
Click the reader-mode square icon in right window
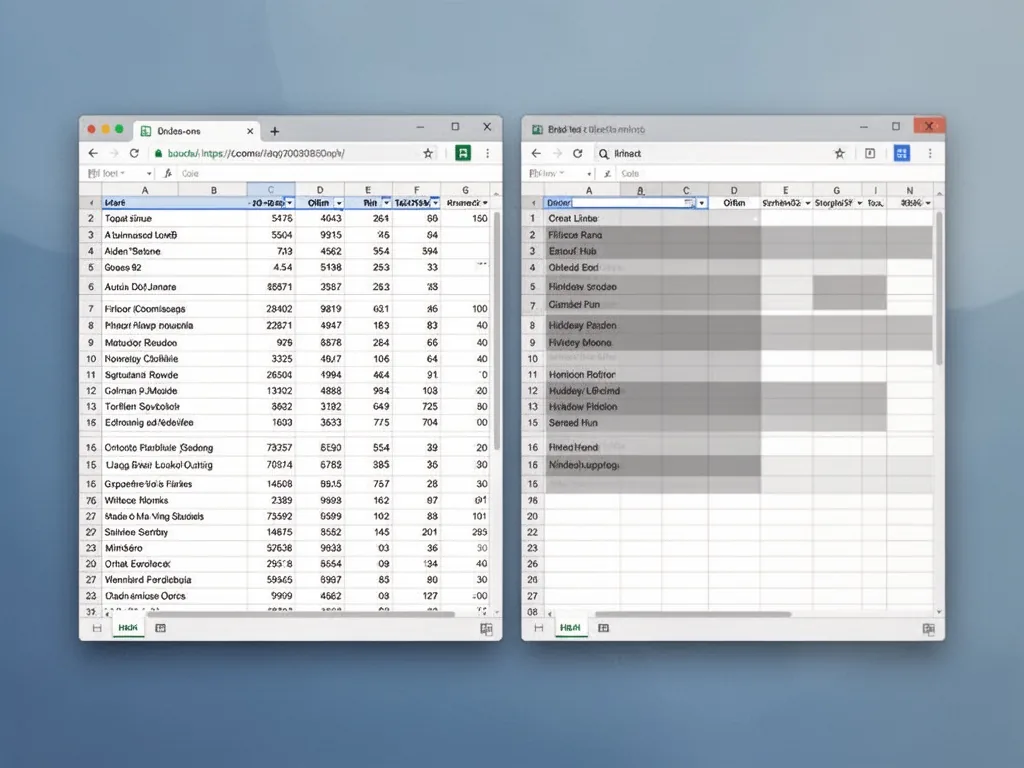(870, 153)
